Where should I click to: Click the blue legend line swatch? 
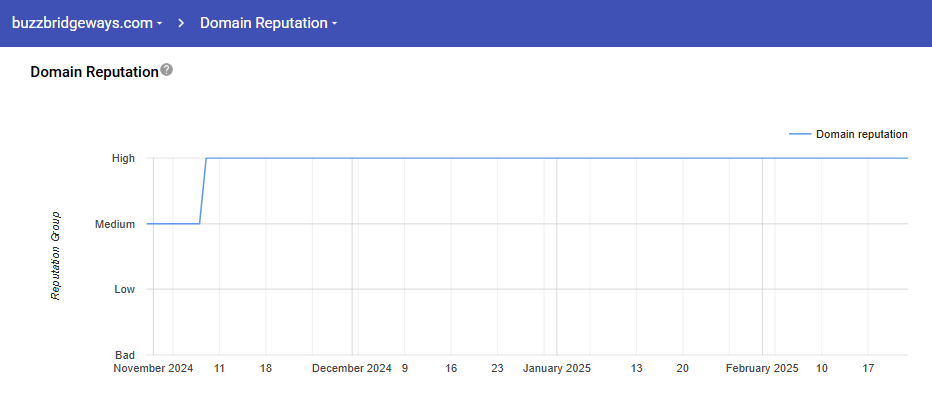(x=800, y=134)
